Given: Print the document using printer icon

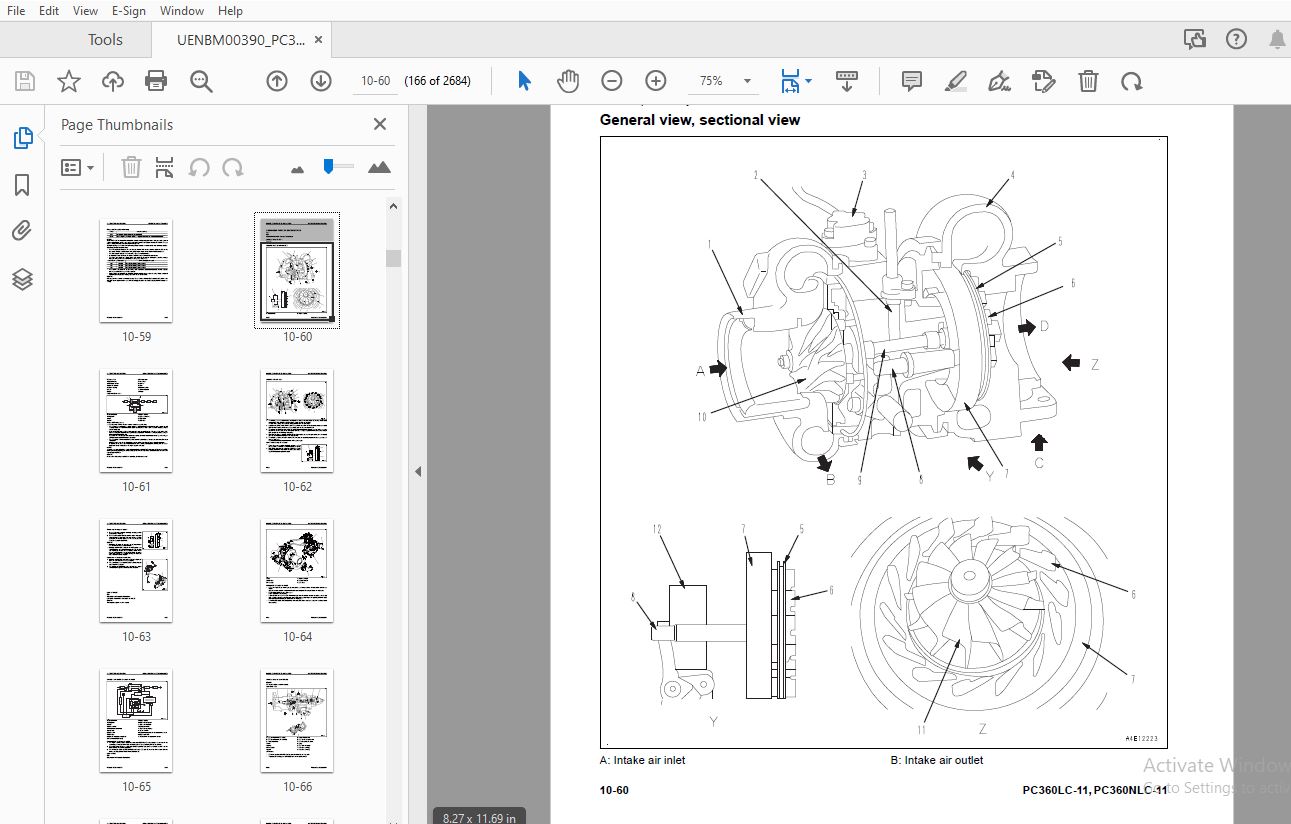Looking at the screenshot, I should coord(156,81).
